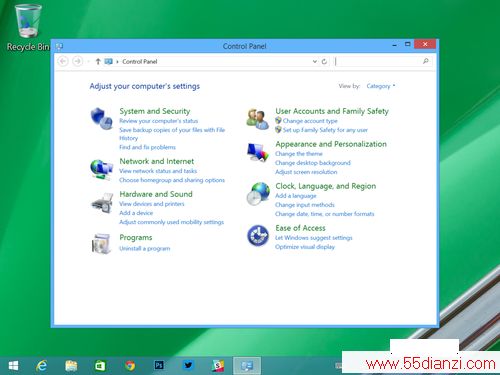Launch Internet Explorer from the taskbar
The width and height of the screenshot is (500, 375).
(x=42, y=366)
